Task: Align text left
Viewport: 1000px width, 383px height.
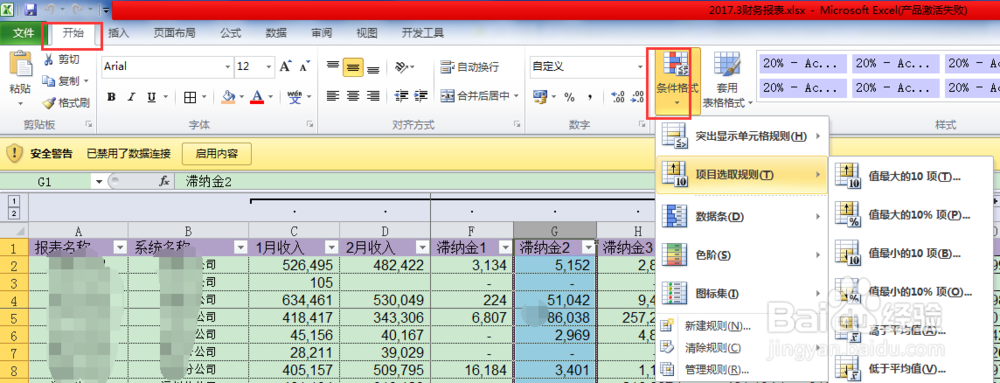Action: 332,96
